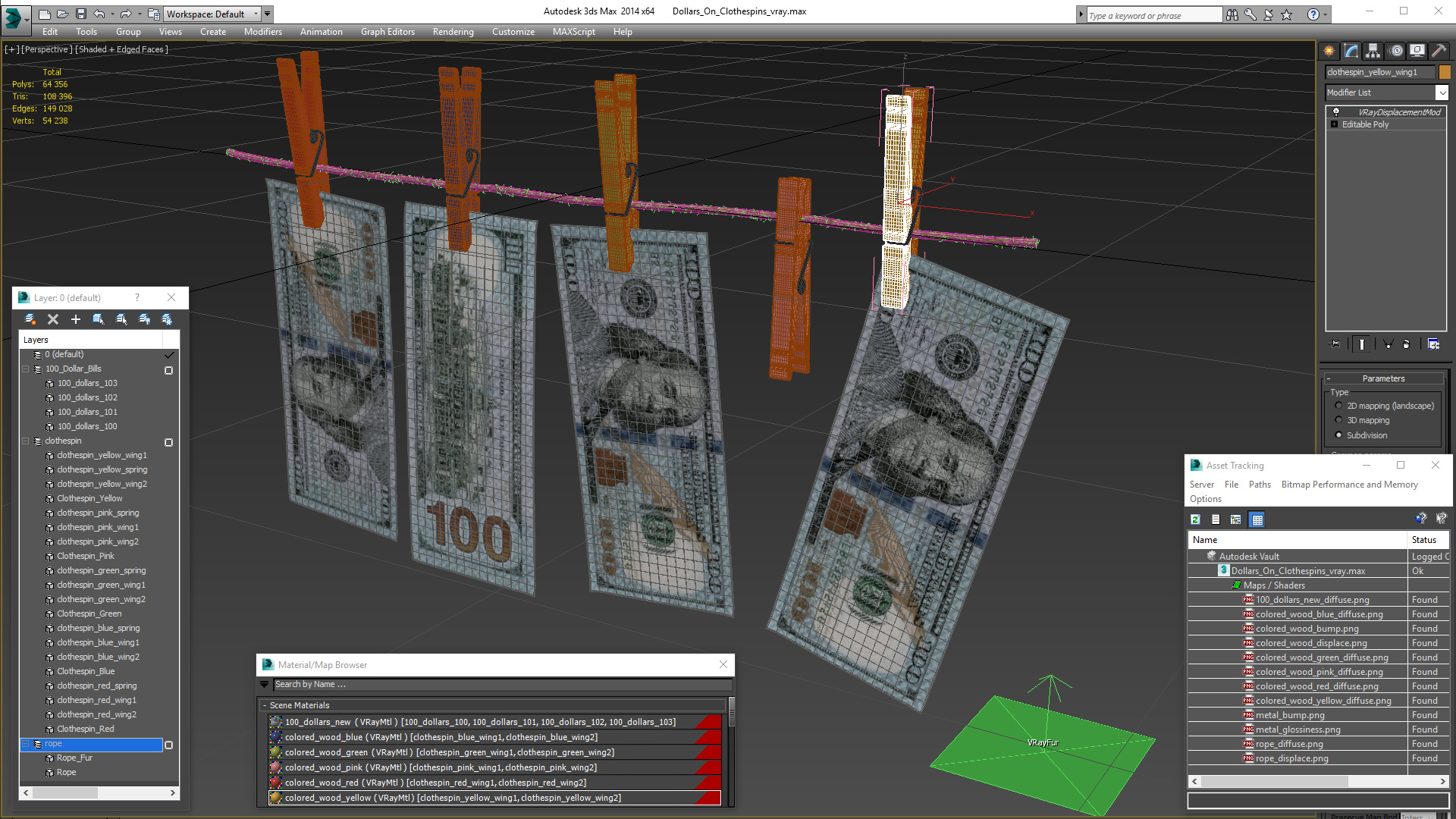Click the Refresh icon in Asset Tracking

point(1196,519)
